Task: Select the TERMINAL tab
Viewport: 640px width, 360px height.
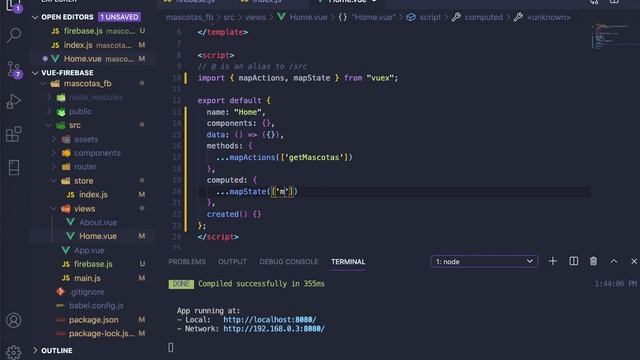Action: (348, 262)
